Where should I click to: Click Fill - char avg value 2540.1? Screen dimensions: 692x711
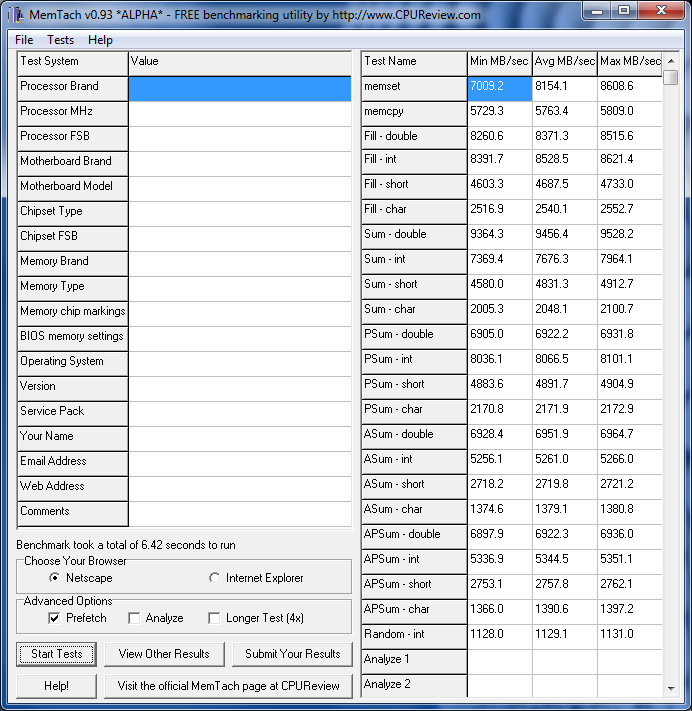point(565,212)
